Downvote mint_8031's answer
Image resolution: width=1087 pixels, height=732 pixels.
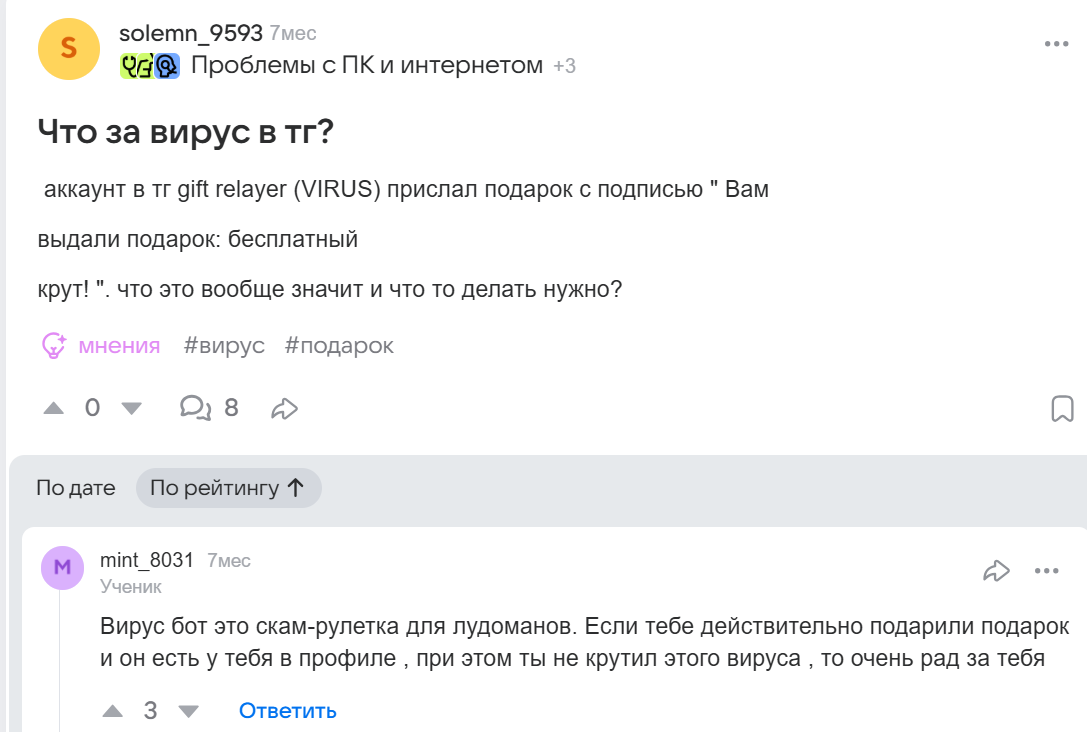pos(188,711)
